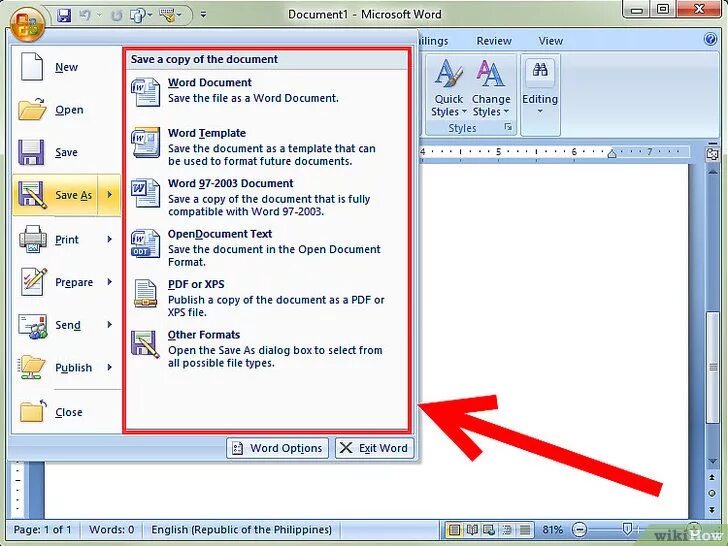The height and width of the screenshot is (546, 728).
Task: Click the vertical scrollbar up arrow
Action: click(712, 171)
